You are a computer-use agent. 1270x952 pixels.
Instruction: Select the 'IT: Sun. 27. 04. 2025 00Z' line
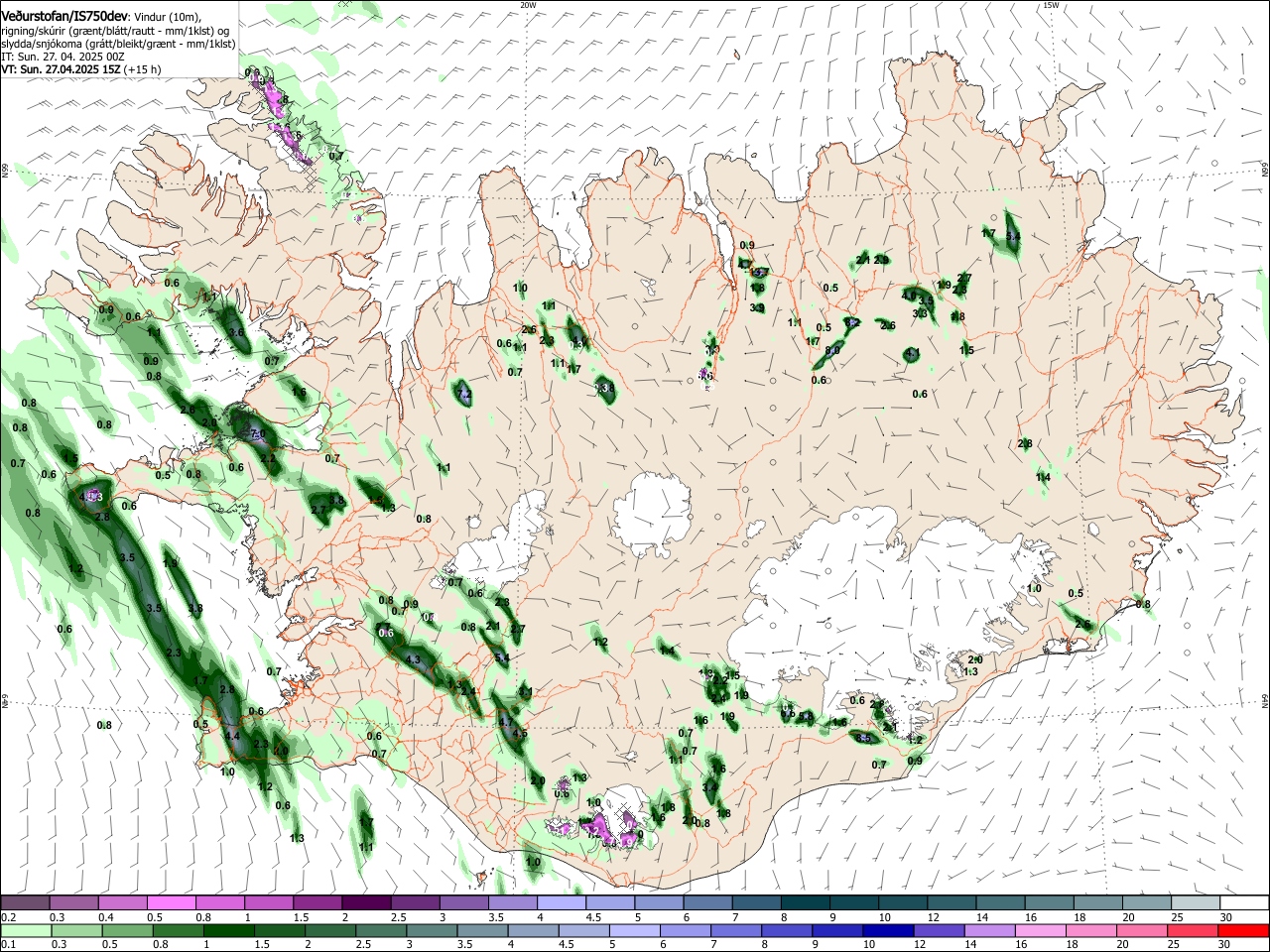(63, 57)
